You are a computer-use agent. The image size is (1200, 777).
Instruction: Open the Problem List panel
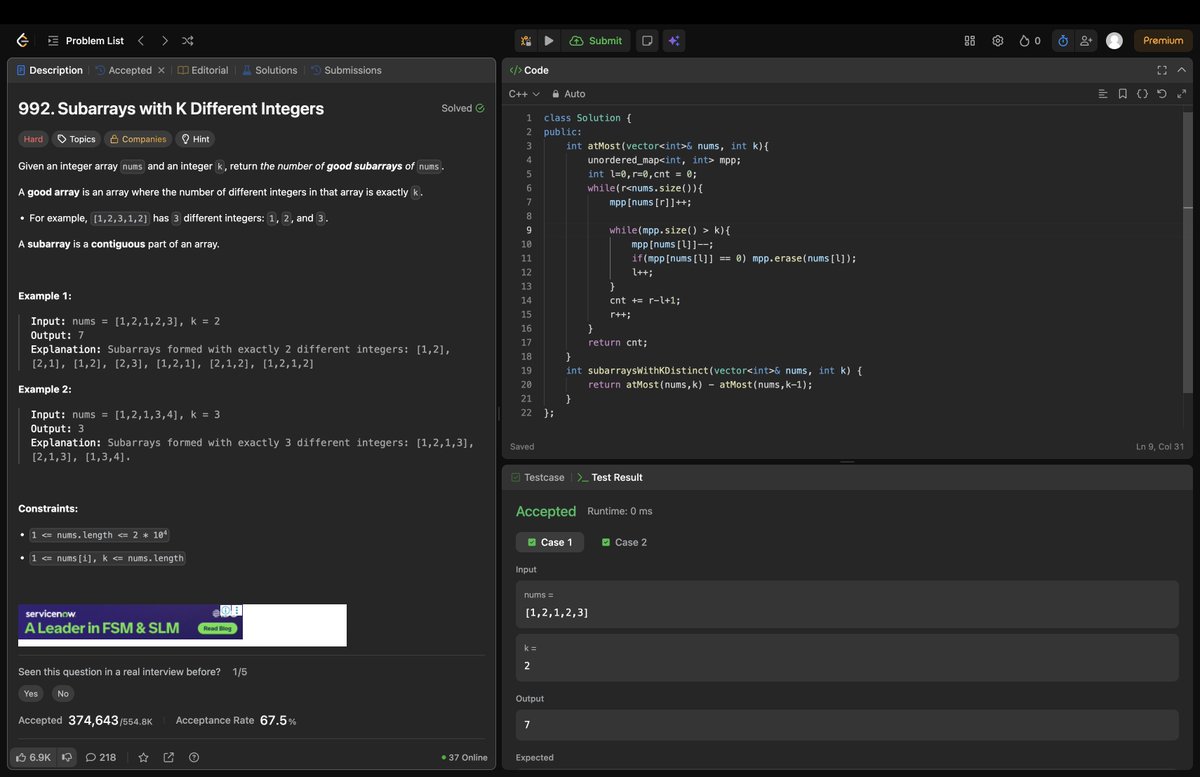point(86,41)
